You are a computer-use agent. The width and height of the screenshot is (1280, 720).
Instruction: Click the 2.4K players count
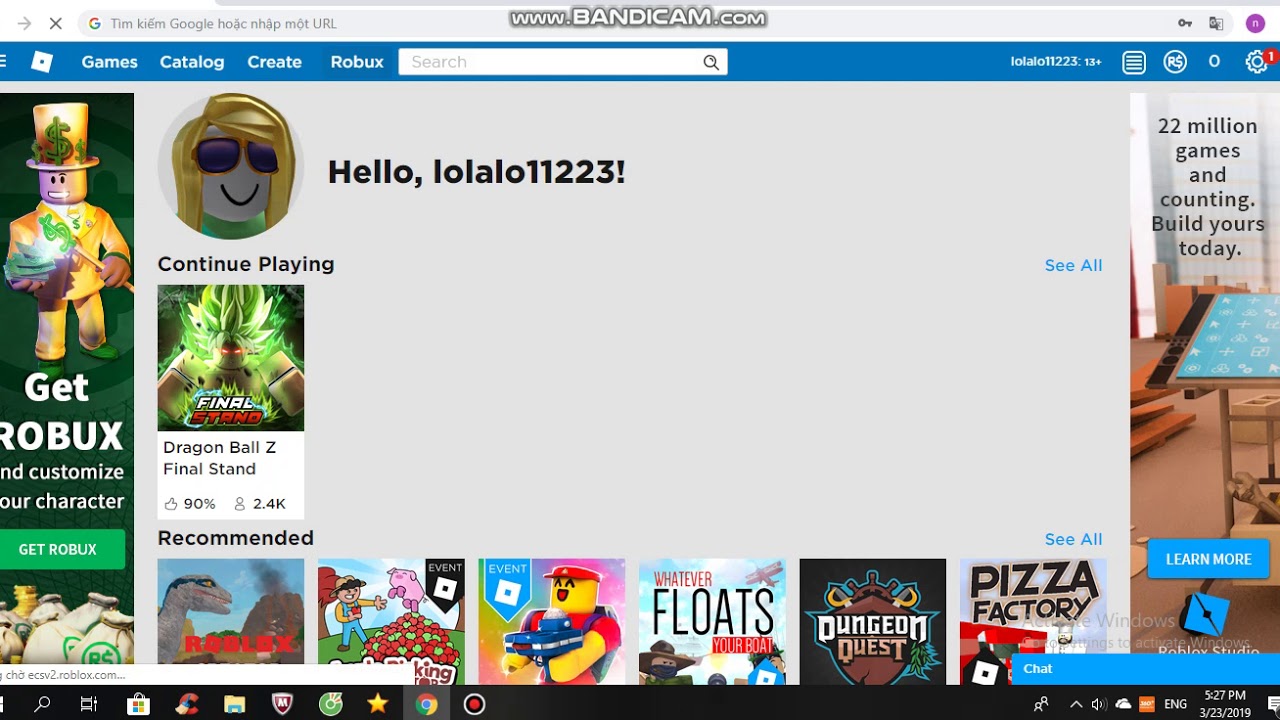pyautogui.click(x=260, y=504)
